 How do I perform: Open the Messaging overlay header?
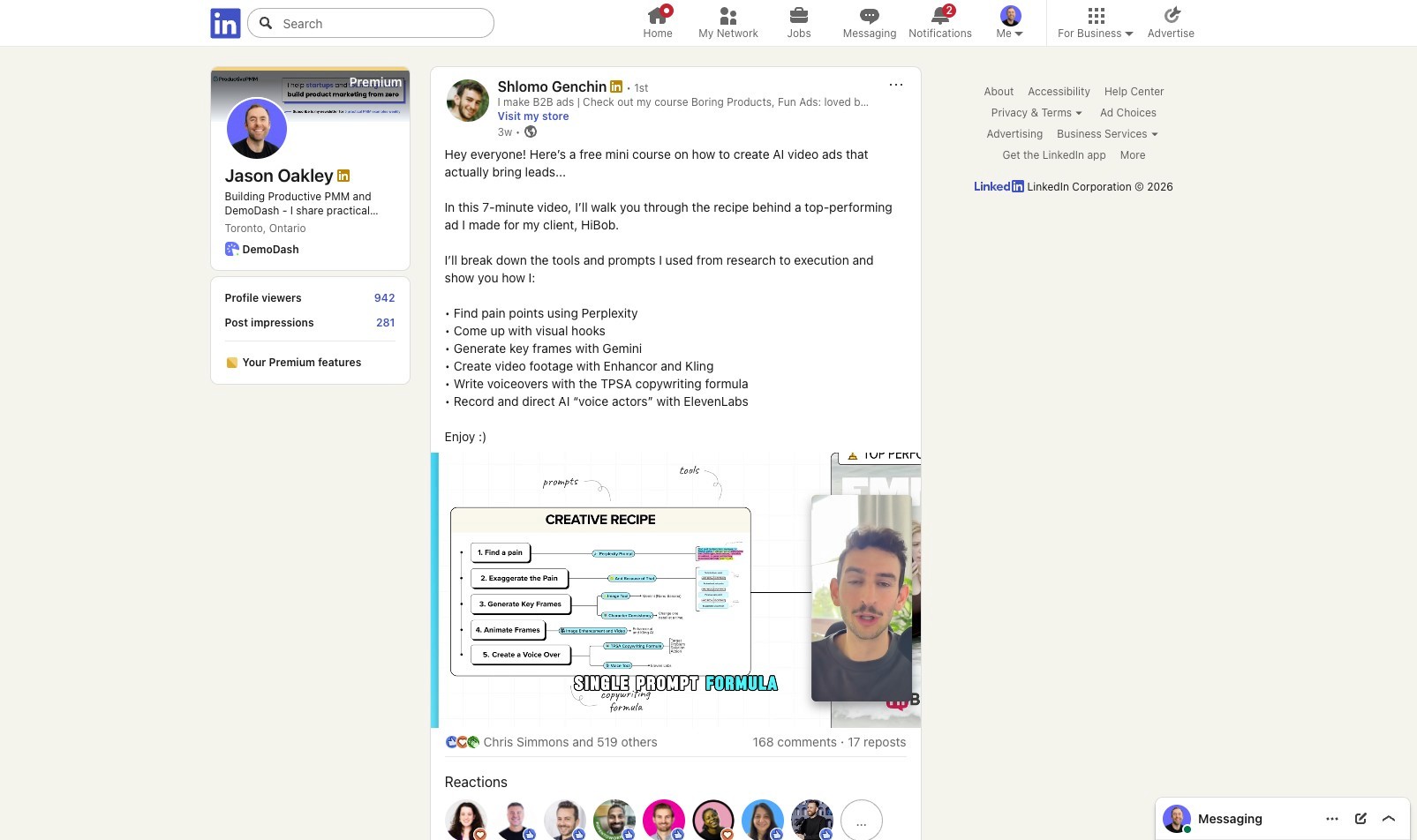coord(1282,819)
